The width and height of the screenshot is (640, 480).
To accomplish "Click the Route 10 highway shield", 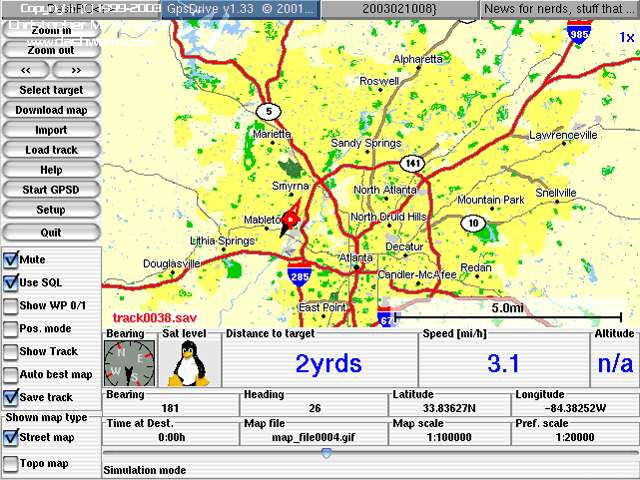I will pos(473,223).
